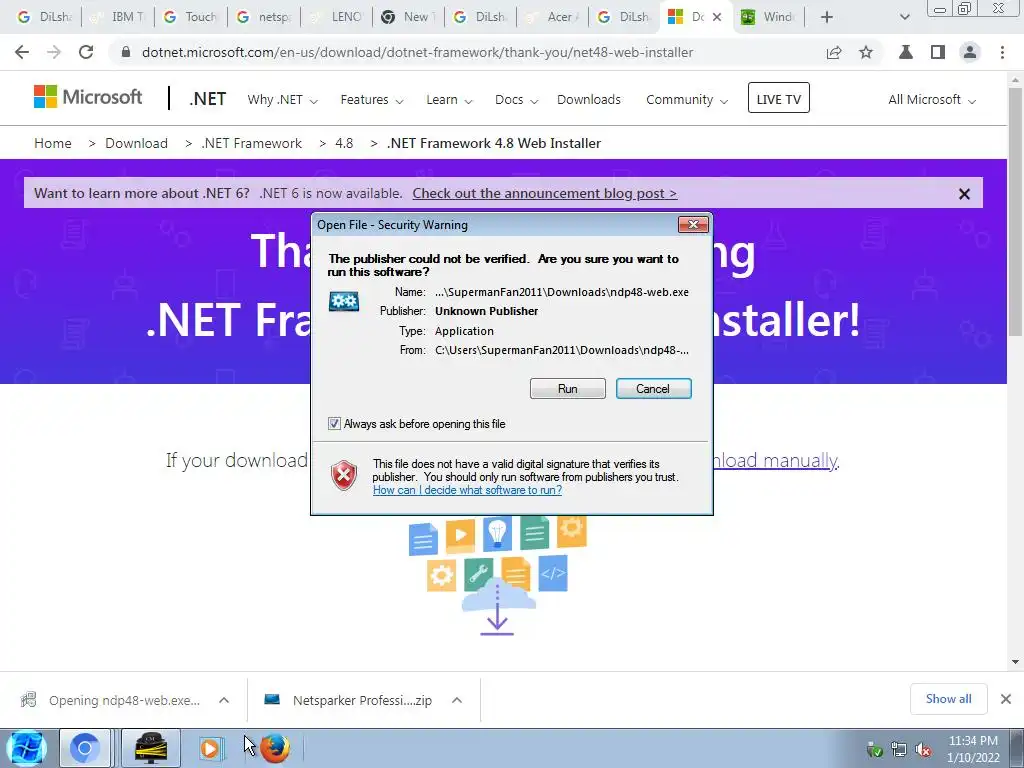The image size is (1024, 768).
Task: Expand the Features menu
Action: coord(372,99)
